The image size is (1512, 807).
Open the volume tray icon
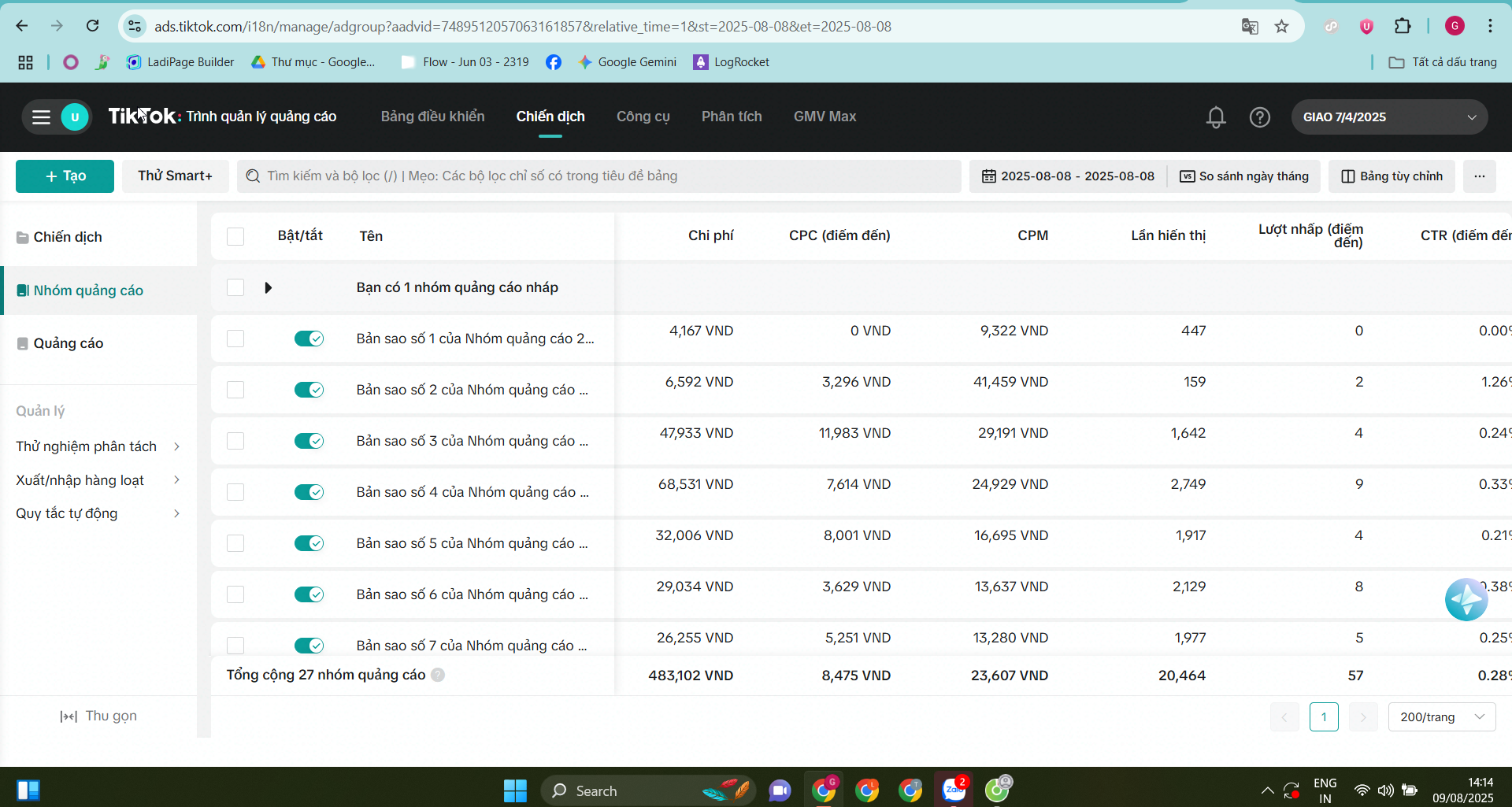click(x=1386, y=790)
